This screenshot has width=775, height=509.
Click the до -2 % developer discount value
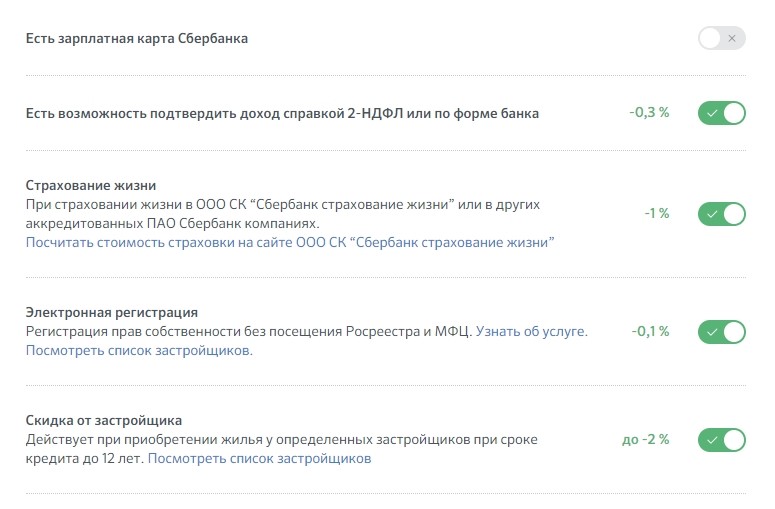point(646,439)
